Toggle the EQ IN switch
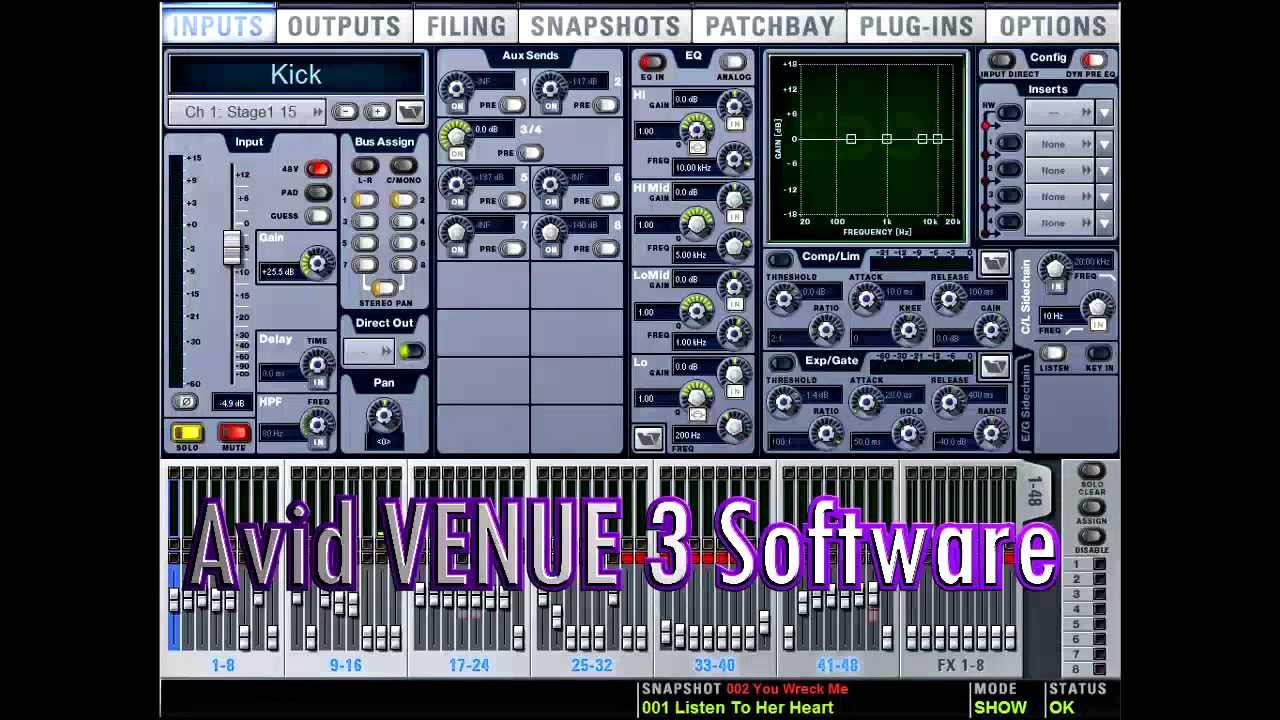Screen dimensions: 1280x720 pos(651,63)
